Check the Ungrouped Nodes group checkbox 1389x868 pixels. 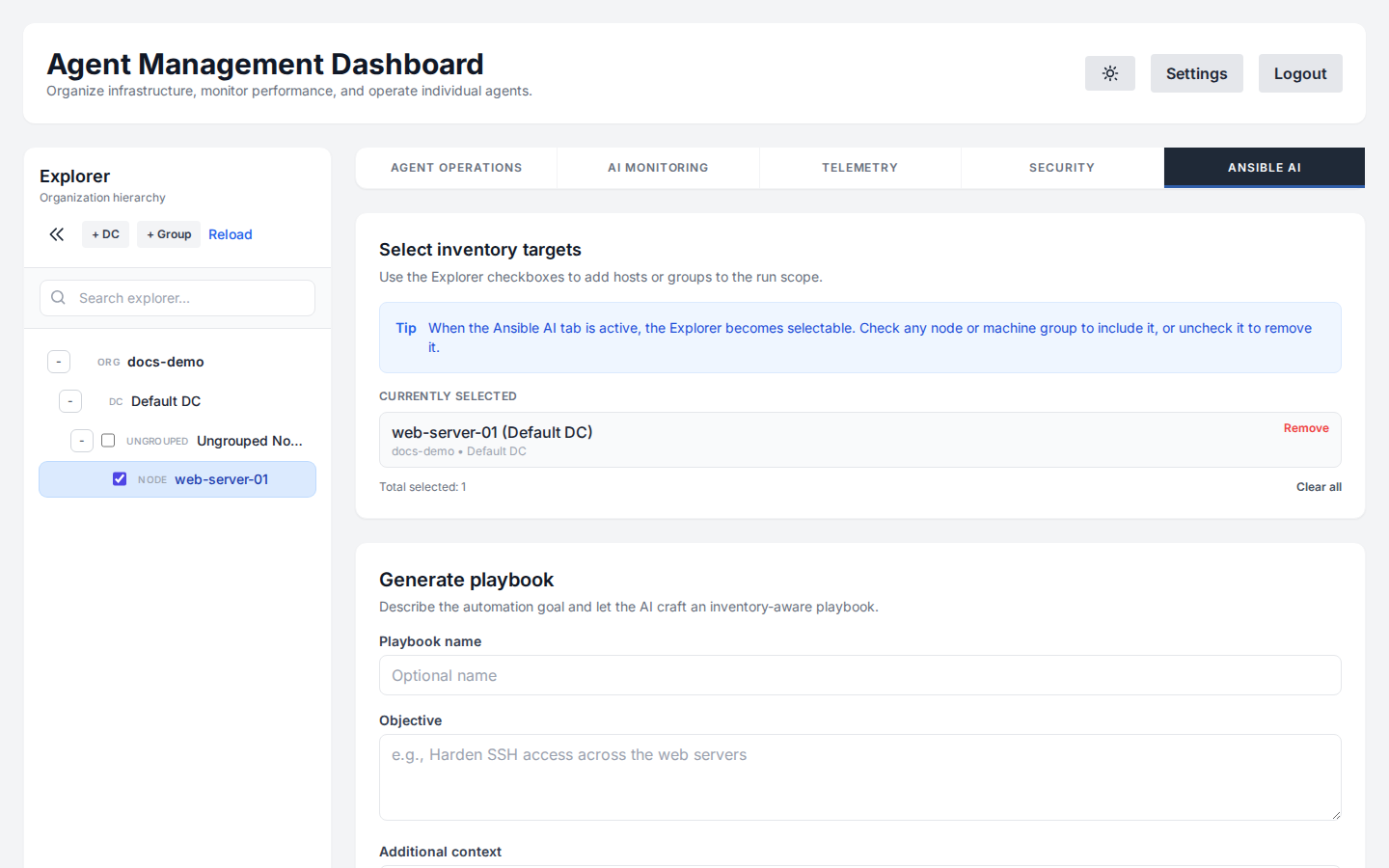(108, 440)
